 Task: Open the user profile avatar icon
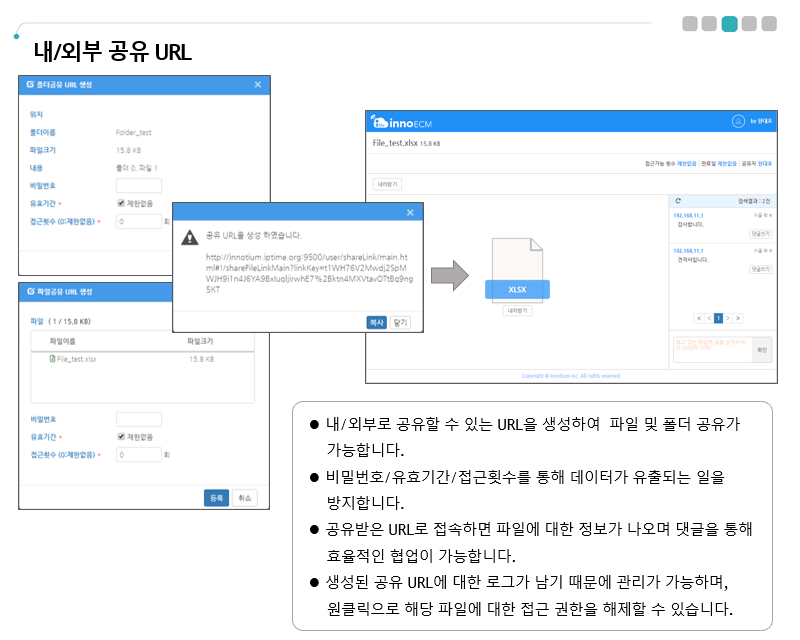click(x=738, y=121)
